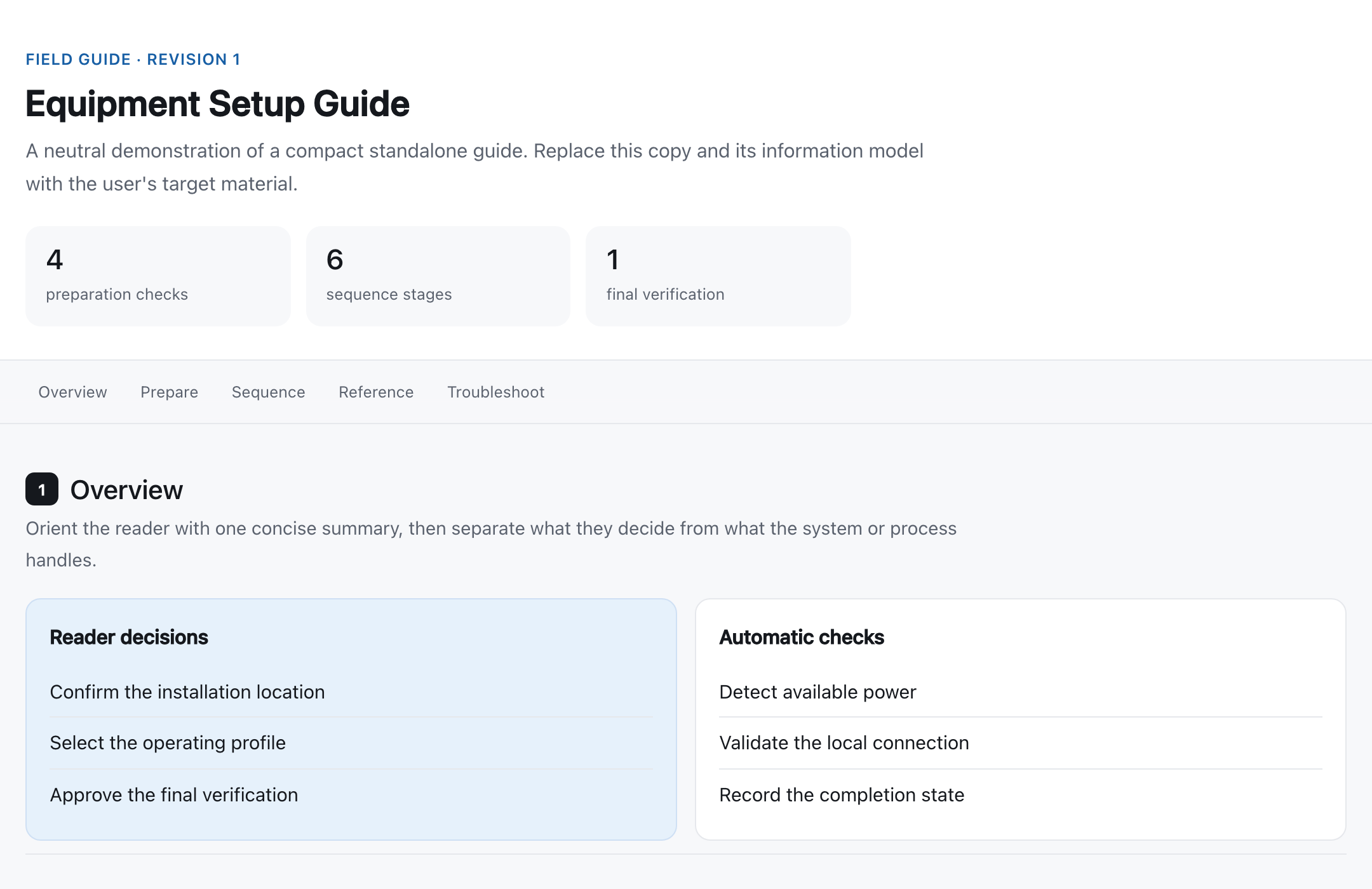Open the Troubleshoot tab
The height and width of the screenshot is (889, 1372).
click(495, 392)
